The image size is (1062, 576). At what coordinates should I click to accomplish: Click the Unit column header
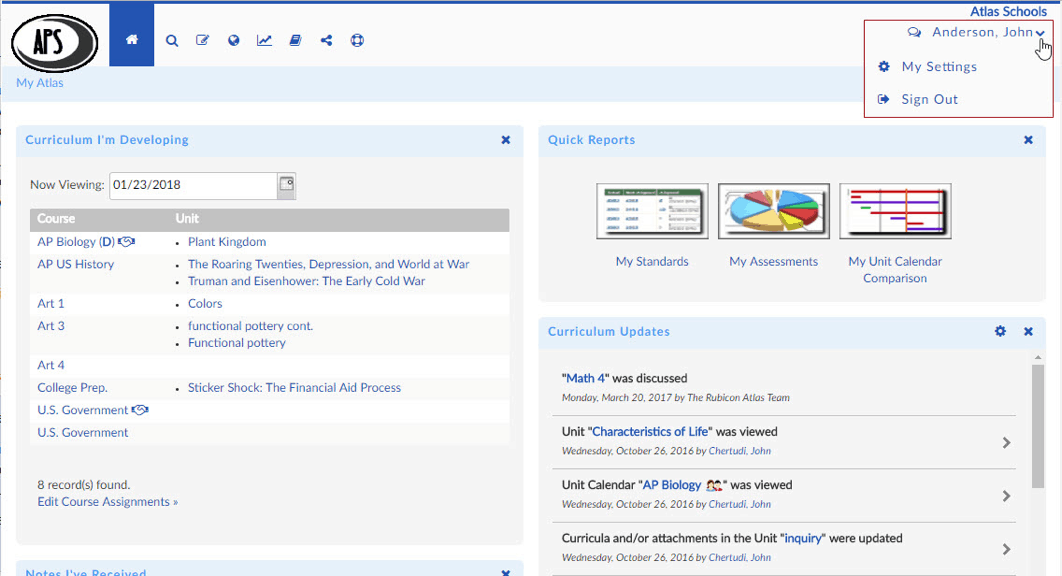[x=187, y=218]
